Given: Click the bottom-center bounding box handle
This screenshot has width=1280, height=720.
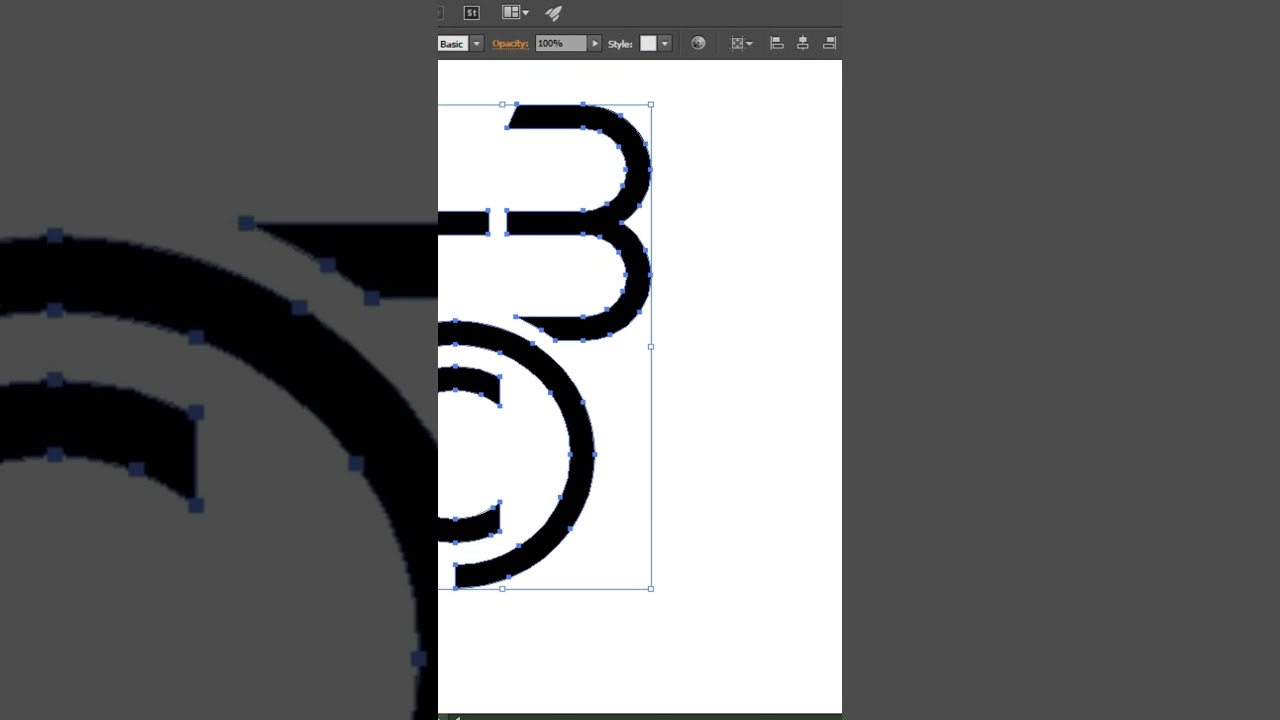Looking at the screenshot, I should pyautogui.click(x=502, y=589).
